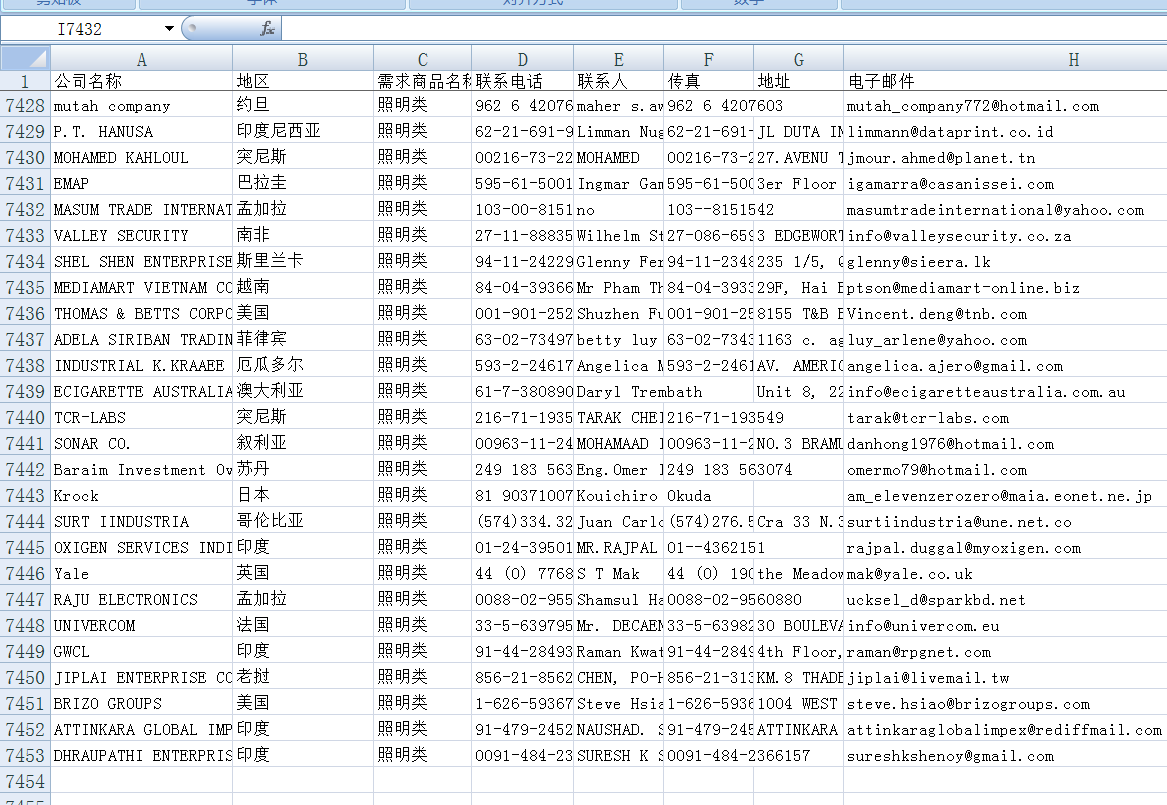Viewport: 1167px width, 805px height.
Task: Select the DHRAUPATHI ENTERPRISE company cell
Action: pyautogui.click(x=141, y=756)
